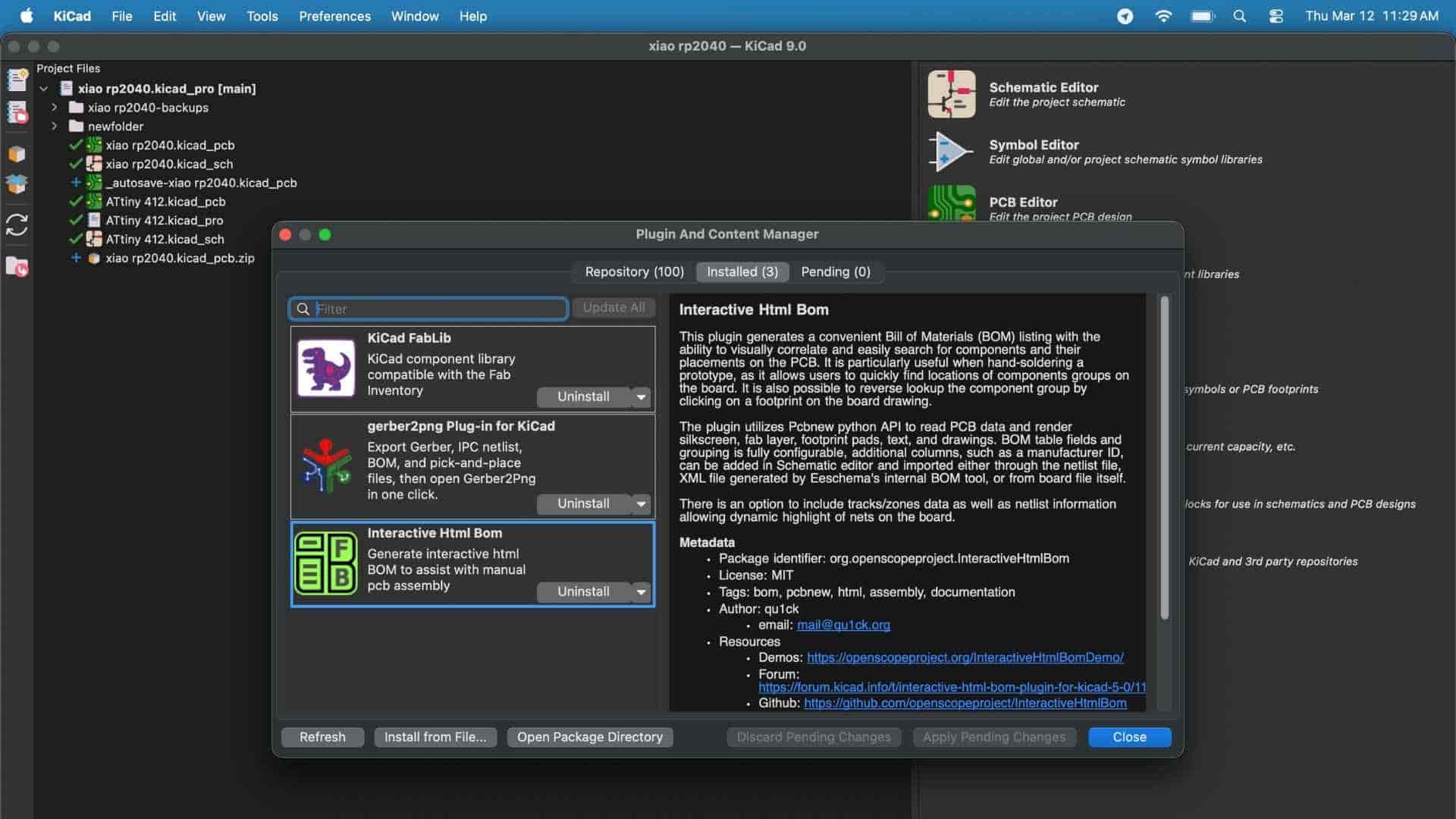
Task: Open dropdown arrow beside Interactive Html Bom Uninstall
Action: click(642, 591)
